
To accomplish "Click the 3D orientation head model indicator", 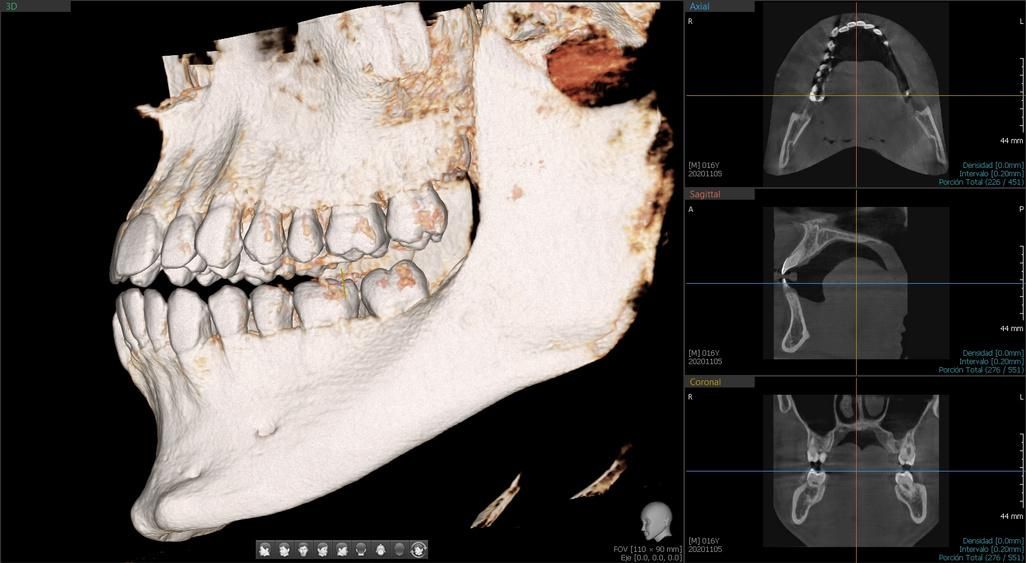I will (x=657, y=522).
